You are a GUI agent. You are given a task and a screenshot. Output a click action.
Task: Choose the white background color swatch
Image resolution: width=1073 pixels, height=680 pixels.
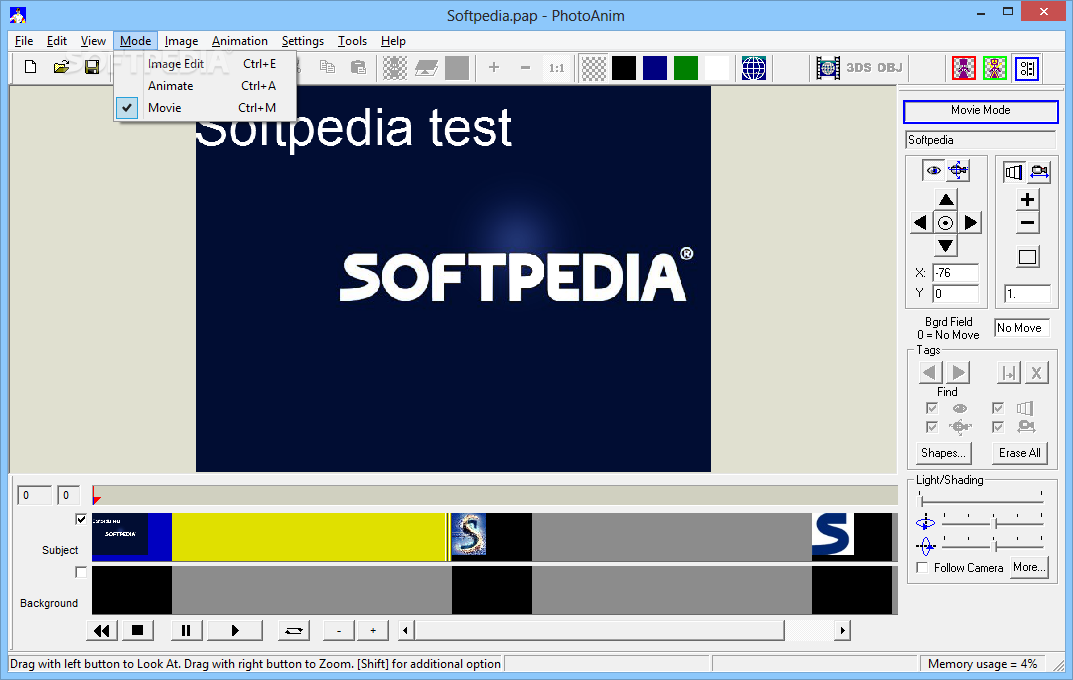point(716,68)
